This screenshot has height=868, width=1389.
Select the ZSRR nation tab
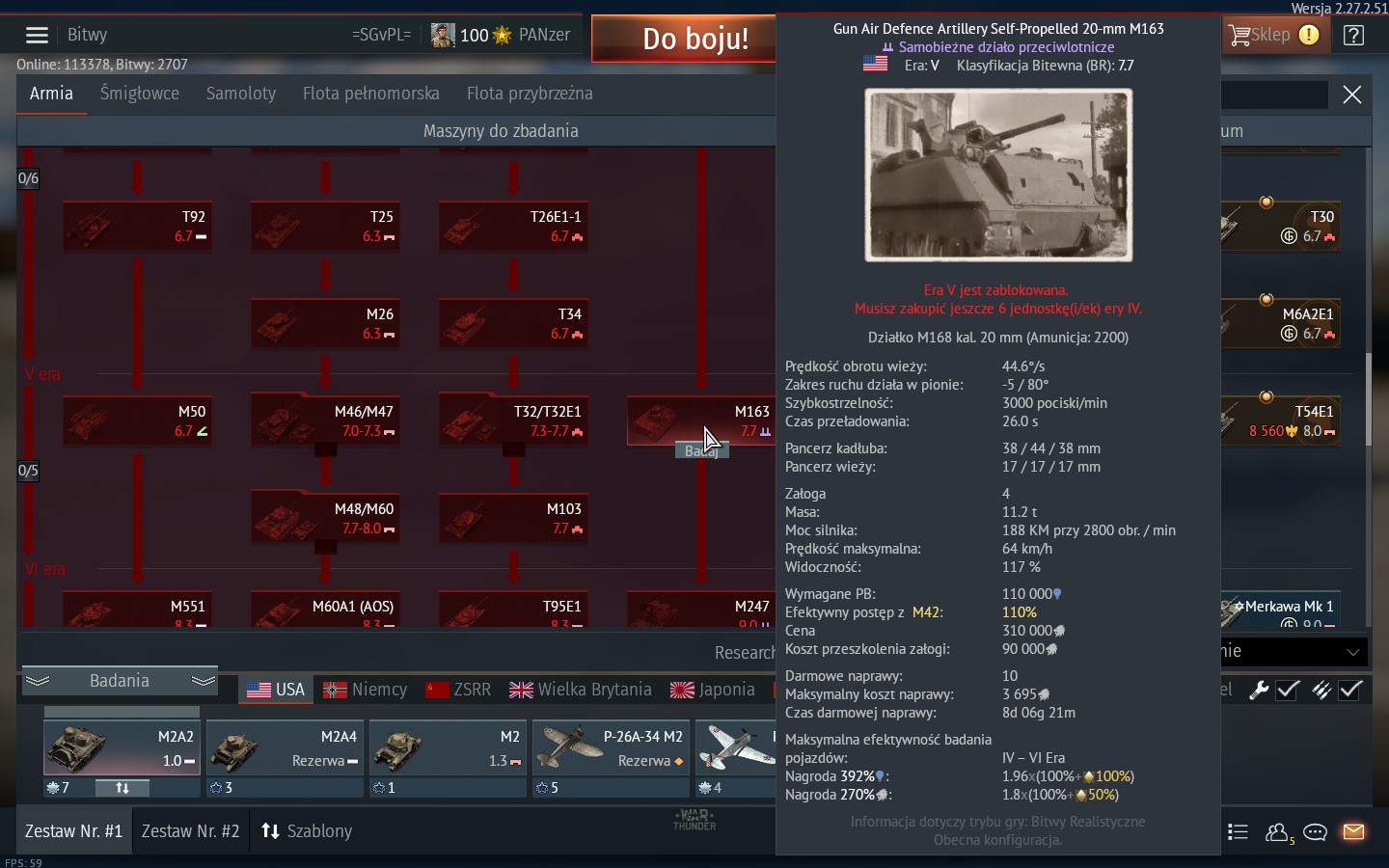tap(458, 690)
